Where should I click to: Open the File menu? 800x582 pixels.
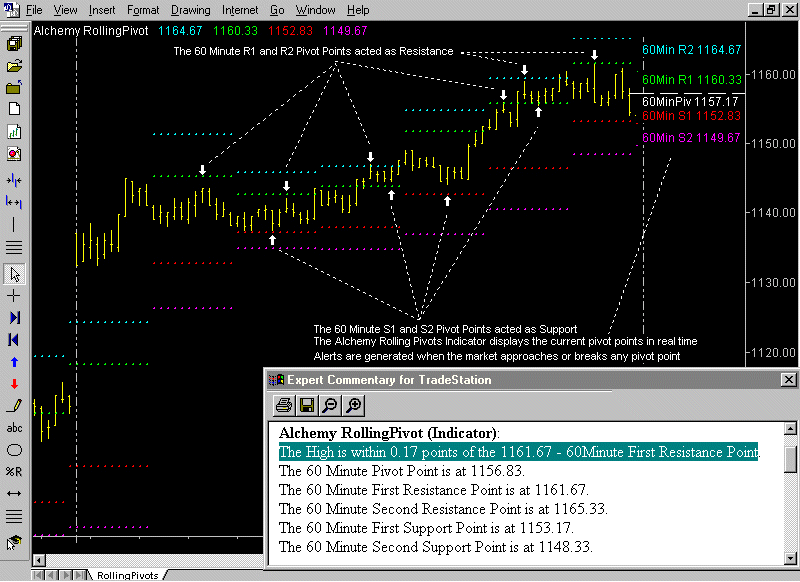[34, 10]
